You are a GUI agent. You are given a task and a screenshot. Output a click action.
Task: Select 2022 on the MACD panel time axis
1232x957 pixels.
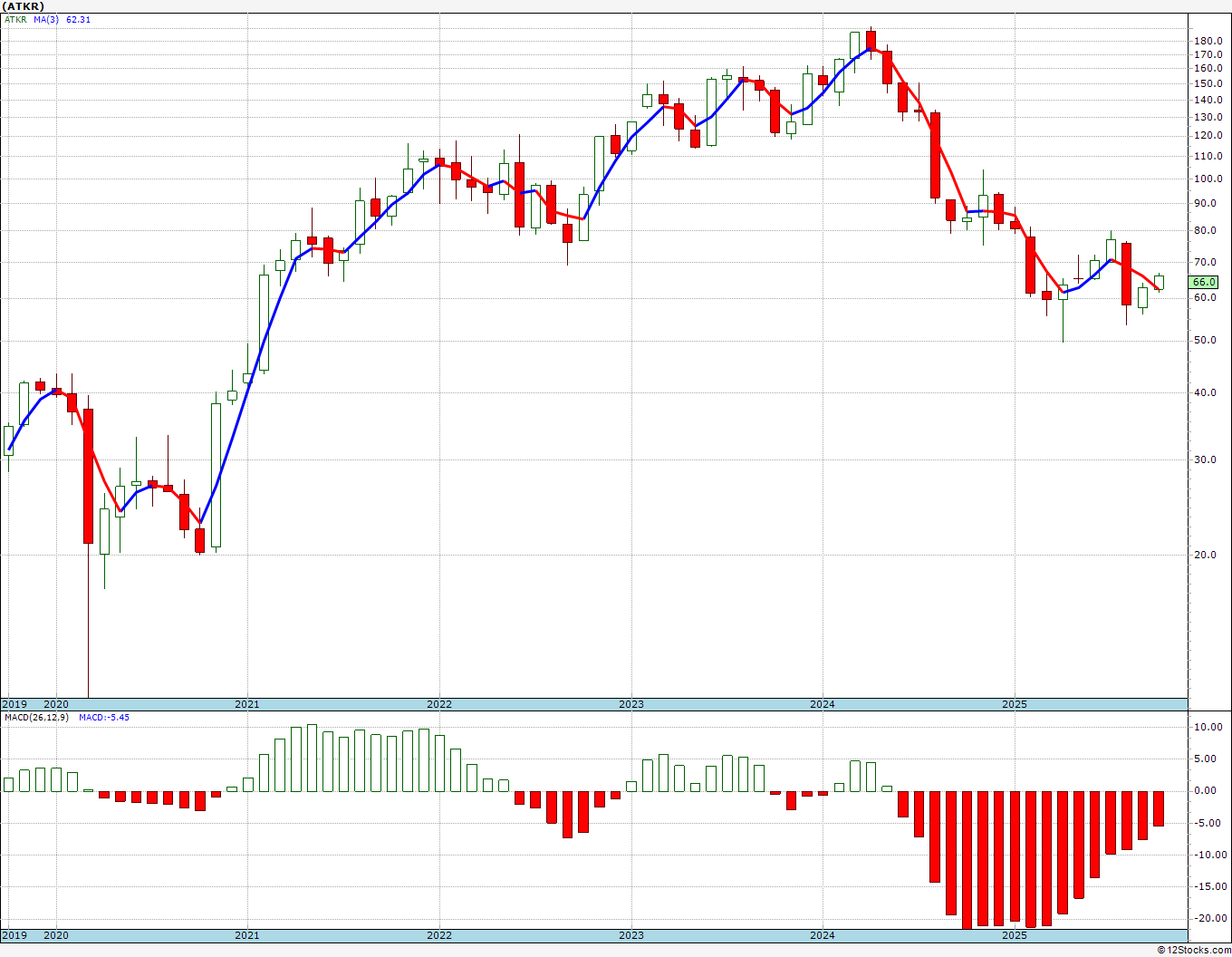click(x=439, y=935)
